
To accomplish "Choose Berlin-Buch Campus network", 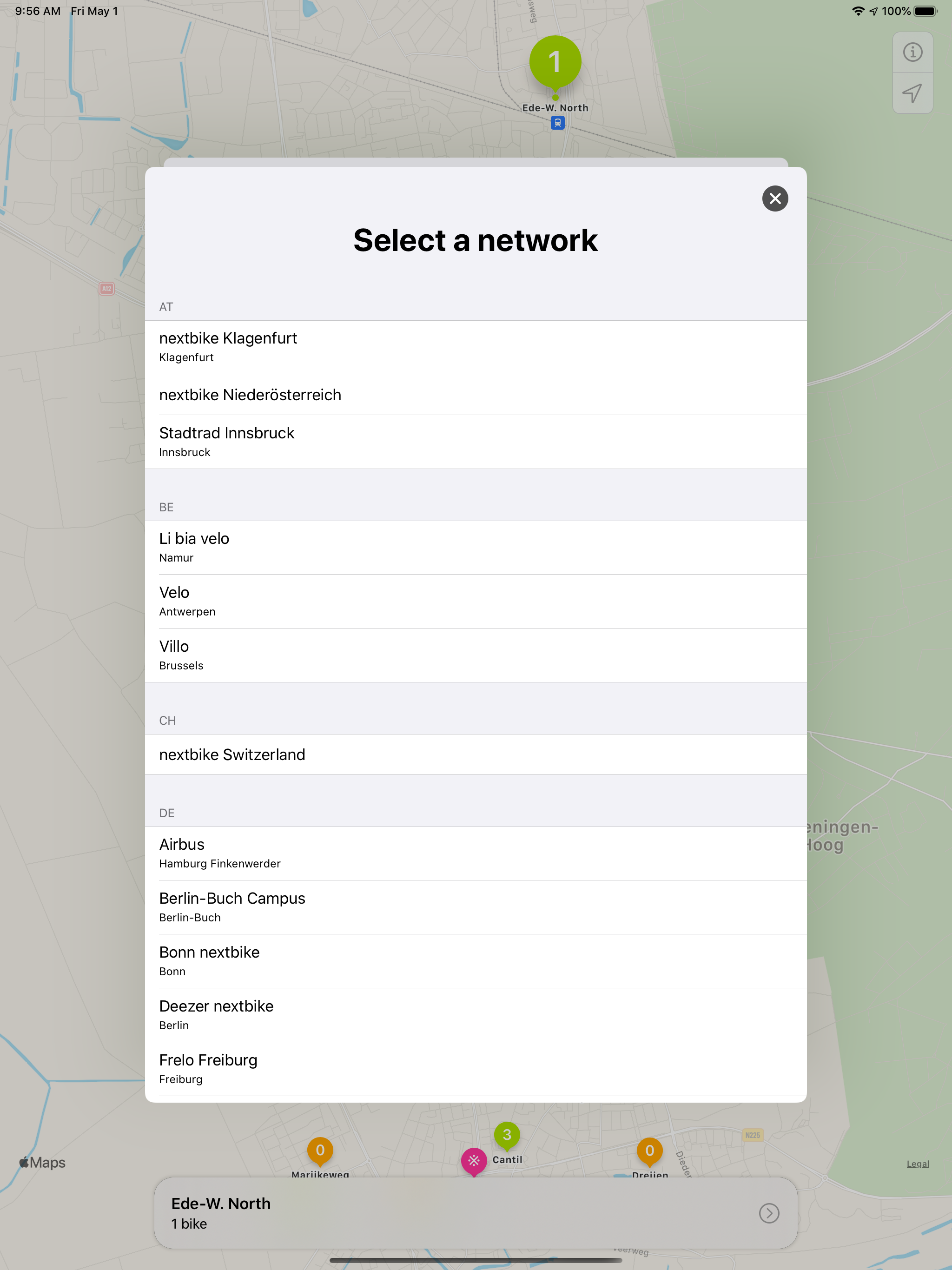I will (476, 908).
